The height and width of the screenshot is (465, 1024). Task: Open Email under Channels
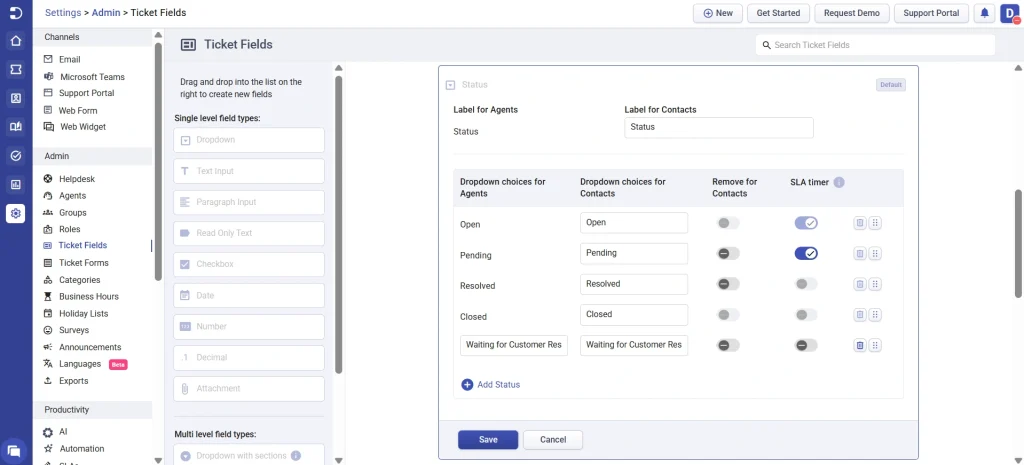pyautogui.click(x=69, y=59)
